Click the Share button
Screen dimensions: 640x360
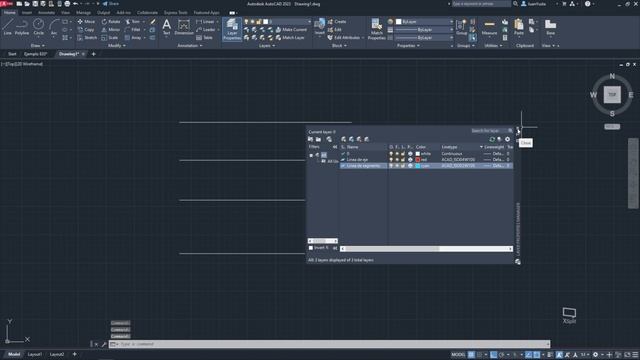111,4
